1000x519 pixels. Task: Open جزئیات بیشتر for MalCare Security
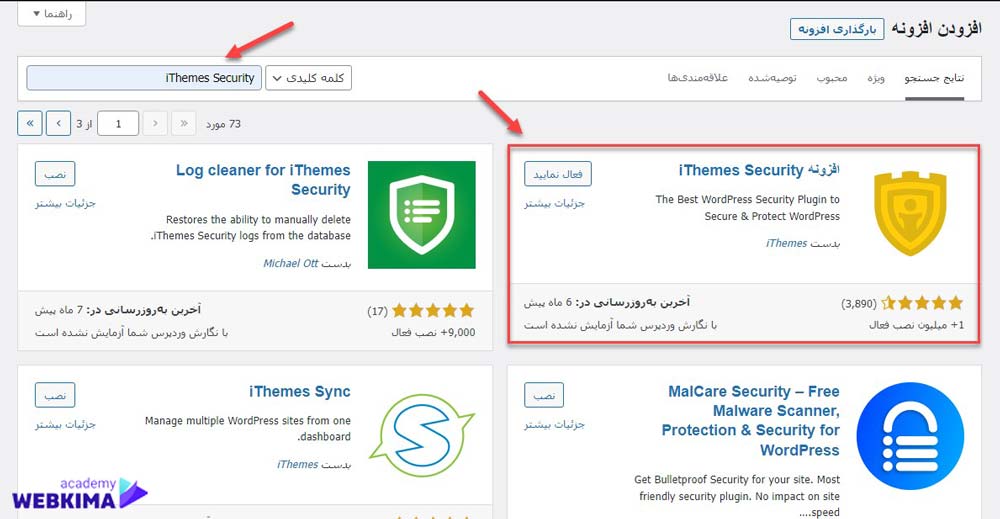[x=554, y=425]
